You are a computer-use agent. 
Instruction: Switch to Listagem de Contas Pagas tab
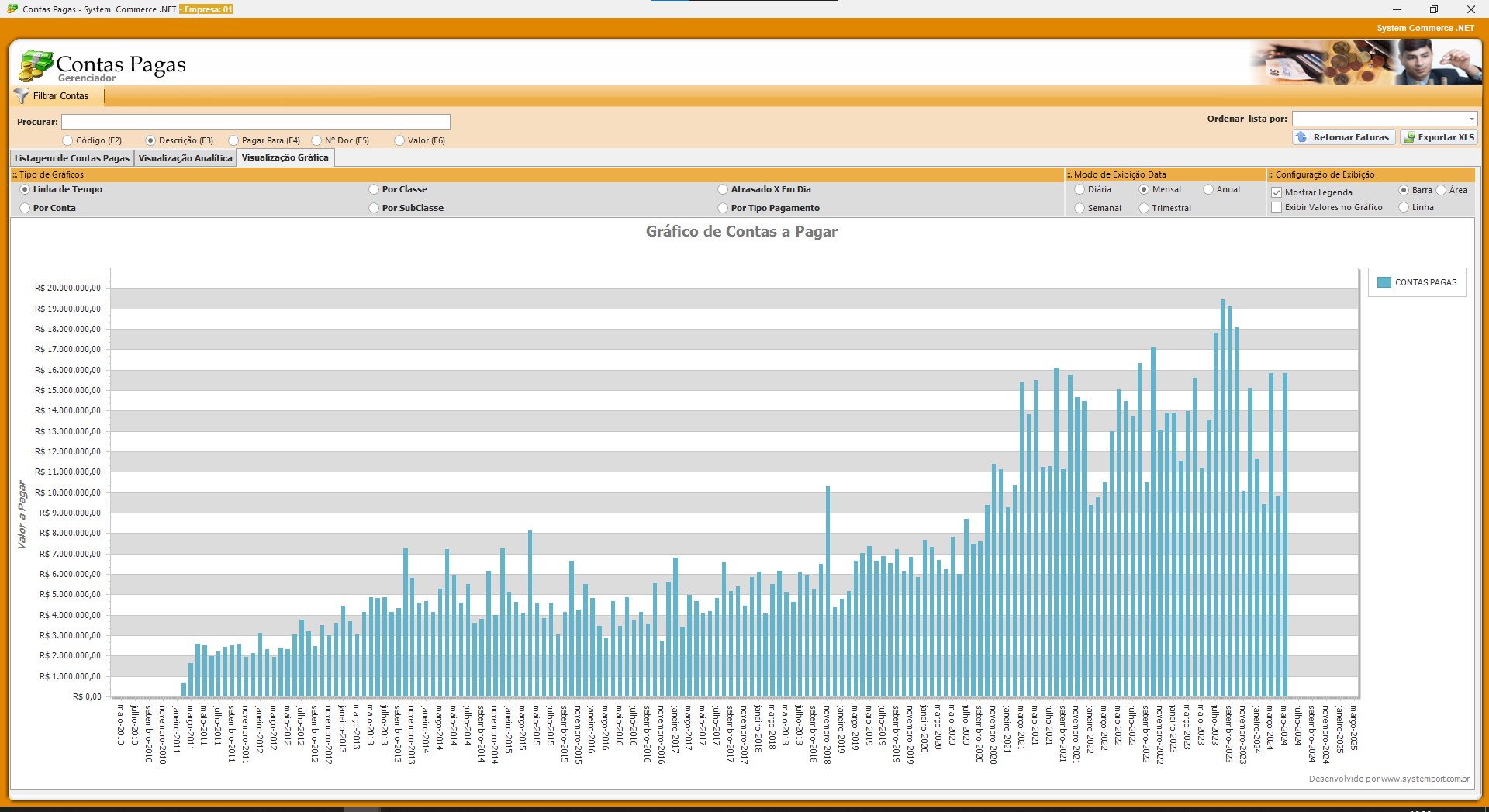click(72, 158)
